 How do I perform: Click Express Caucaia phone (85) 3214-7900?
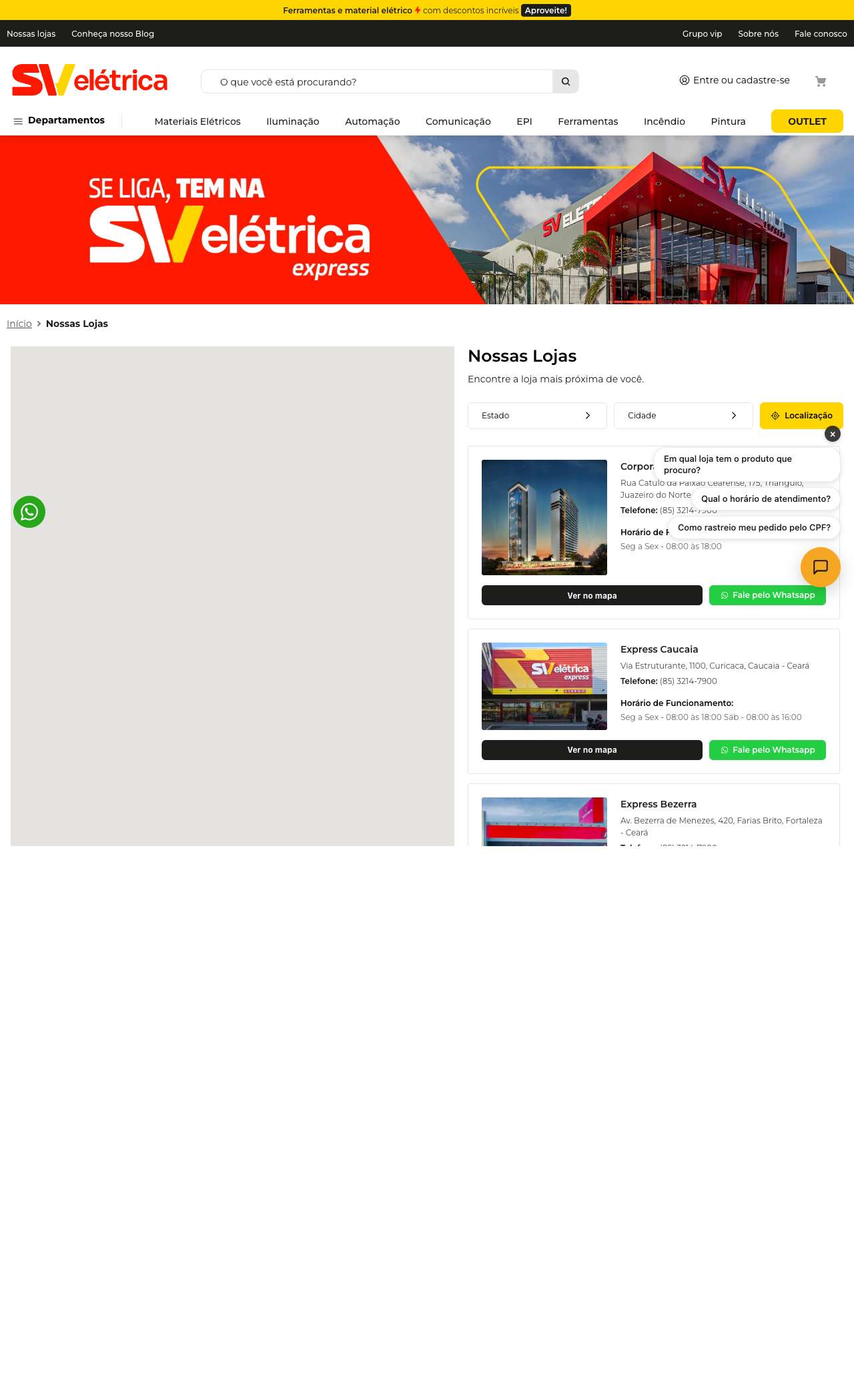click(x=688, y=681)
